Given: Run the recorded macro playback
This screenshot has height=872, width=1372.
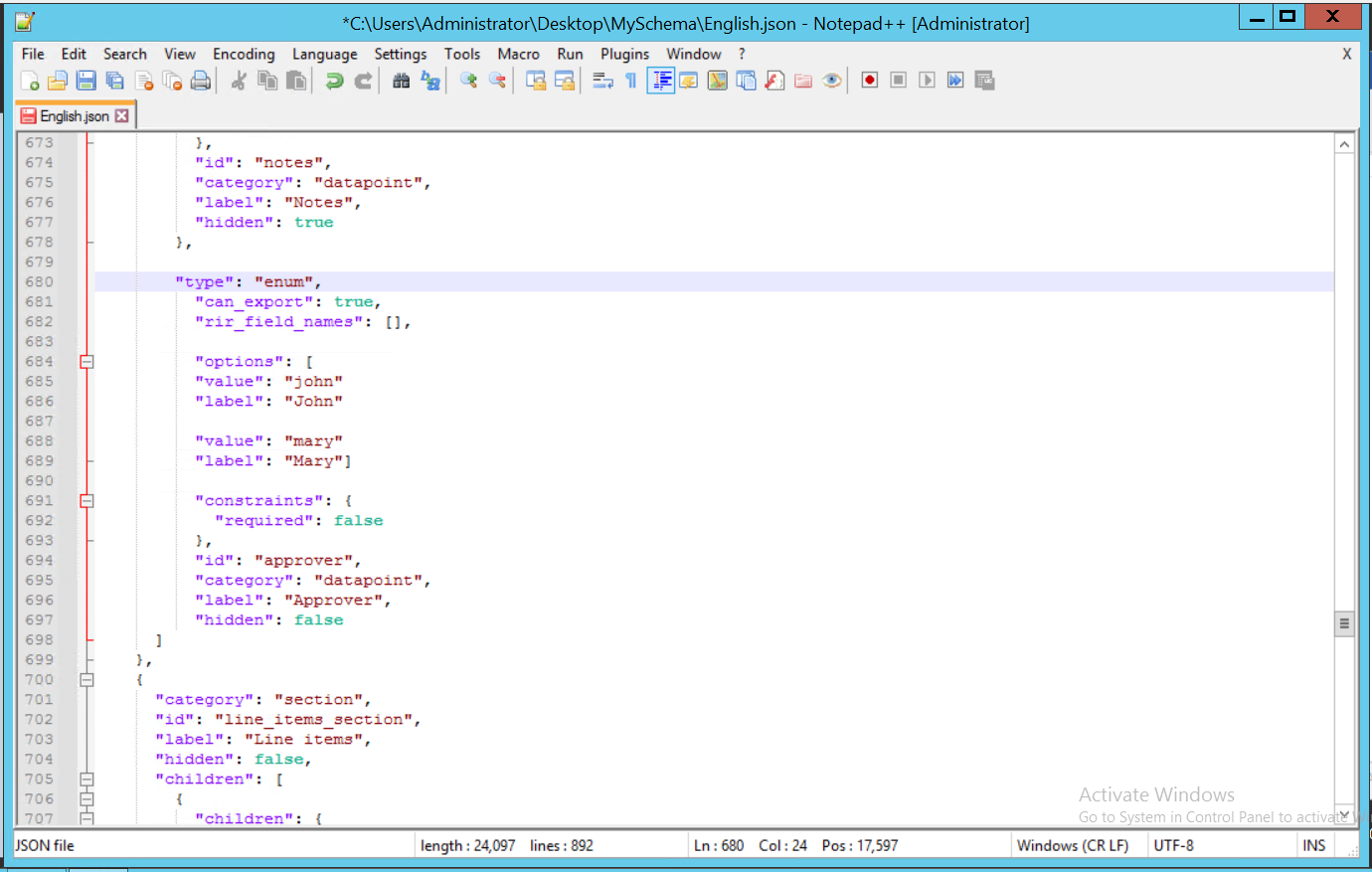Looking at the screenshot, I should 927,81.
